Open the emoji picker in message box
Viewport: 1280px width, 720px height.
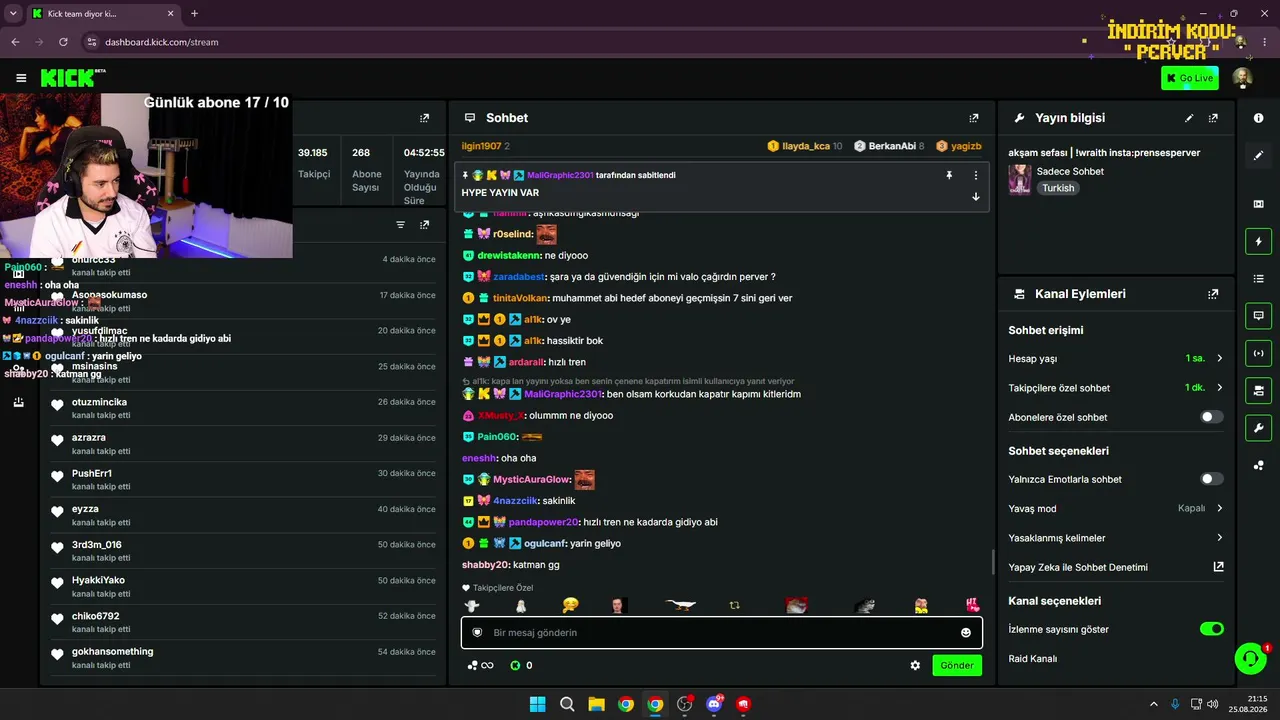pos(965,632)
